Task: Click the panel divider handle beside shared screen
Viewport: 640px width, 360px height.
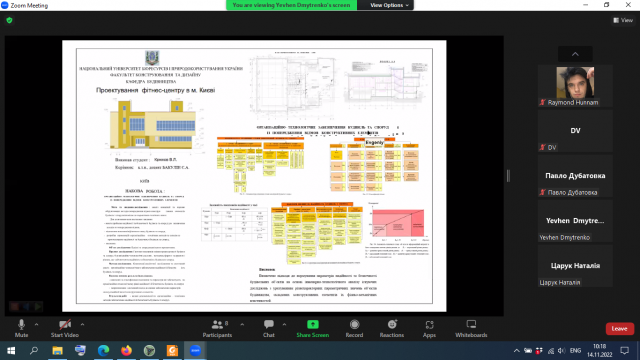Action: (508, 176)
